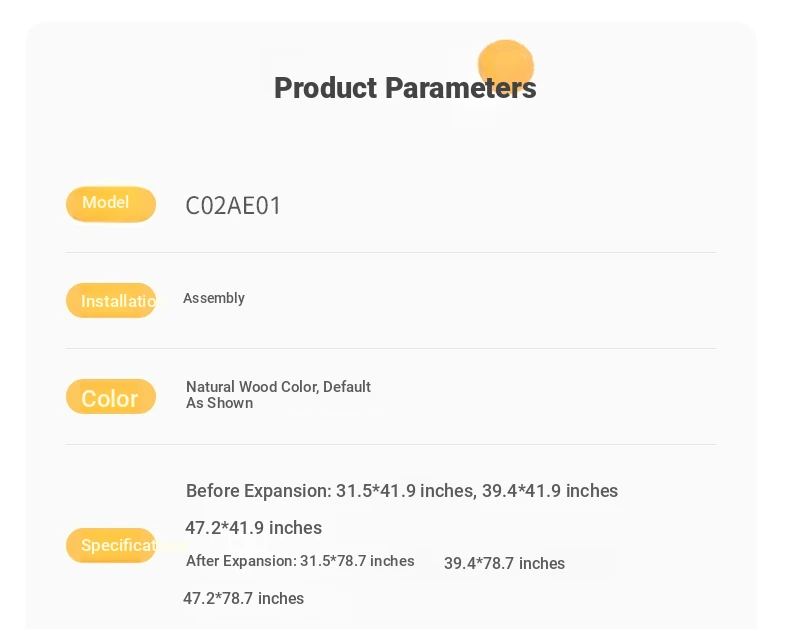Click the 47.2*78.7 inches dimension
Viewport: 790px width, 629px height.
[243, 599]
